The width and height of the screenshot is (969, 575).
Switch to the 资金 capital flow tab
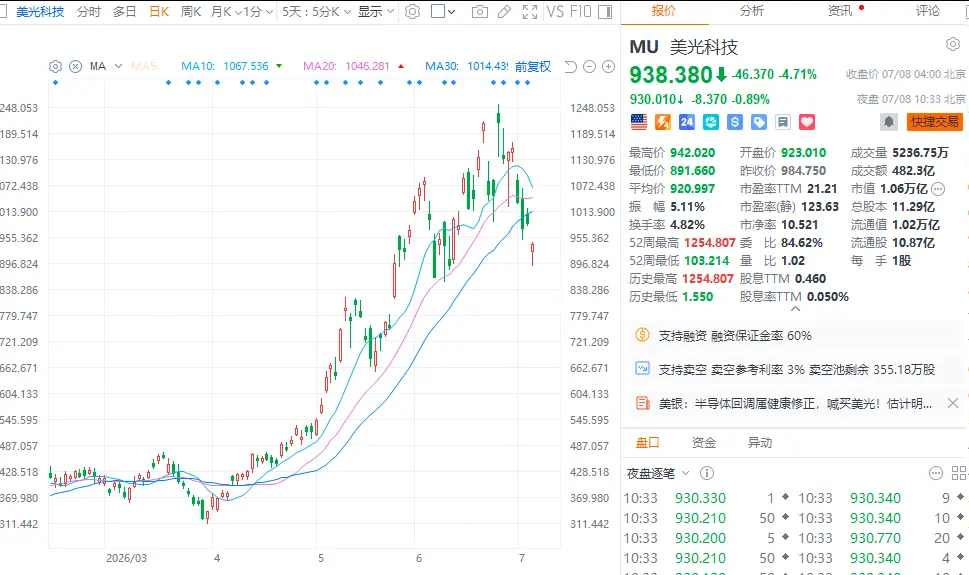click(703, 442)
